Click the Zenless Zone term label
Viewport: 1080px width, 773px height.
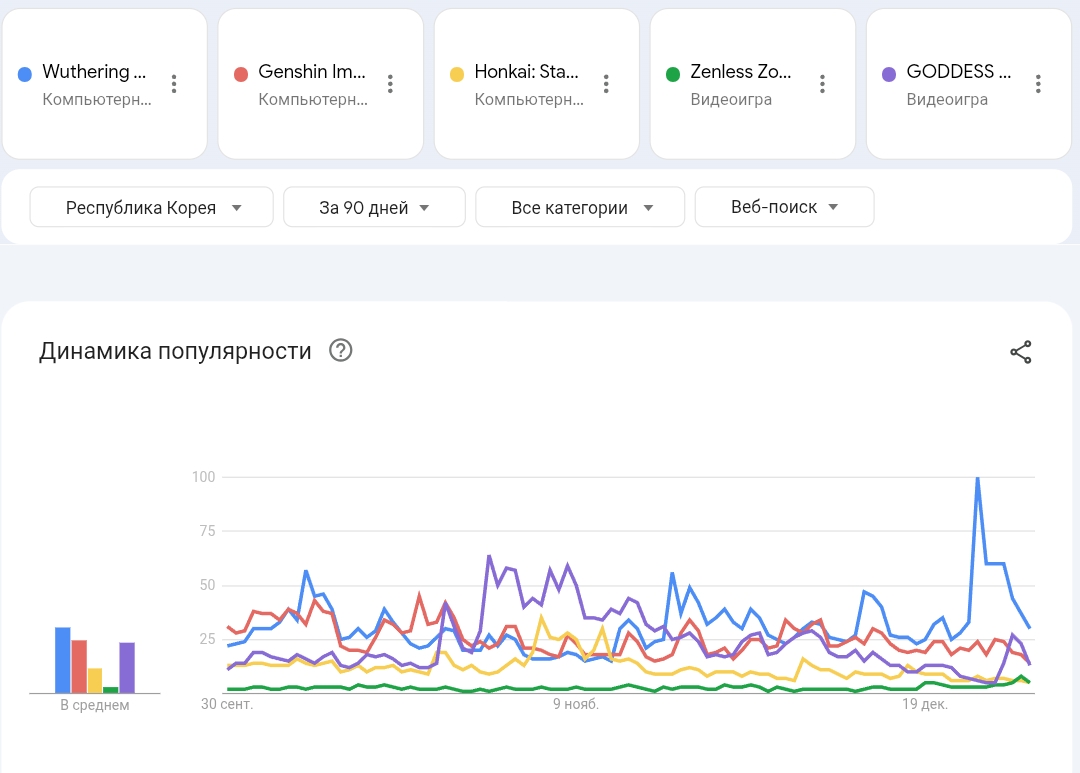pyautogui.click(x=740, y=72)
